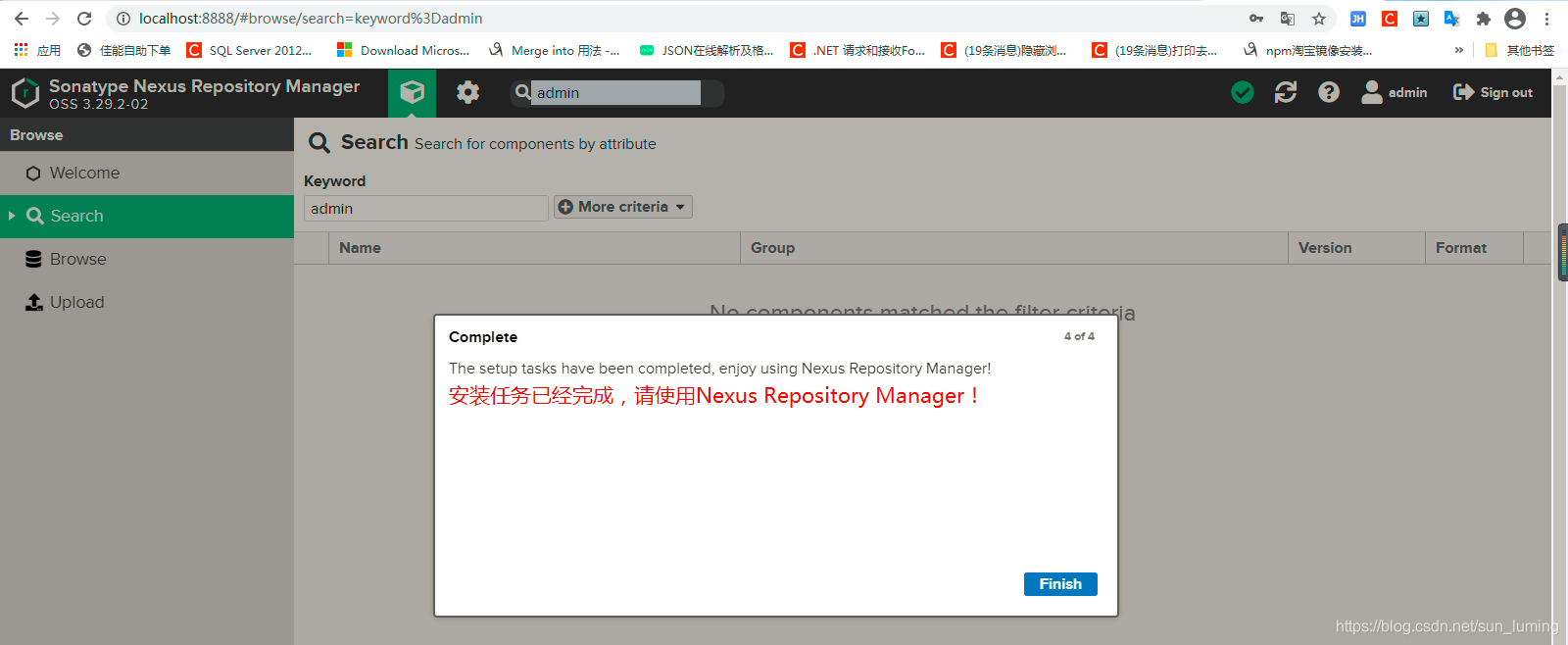Click the site info icon in address bar
The width and height of the screenshot is (1568, 645).
coord(123,19)
